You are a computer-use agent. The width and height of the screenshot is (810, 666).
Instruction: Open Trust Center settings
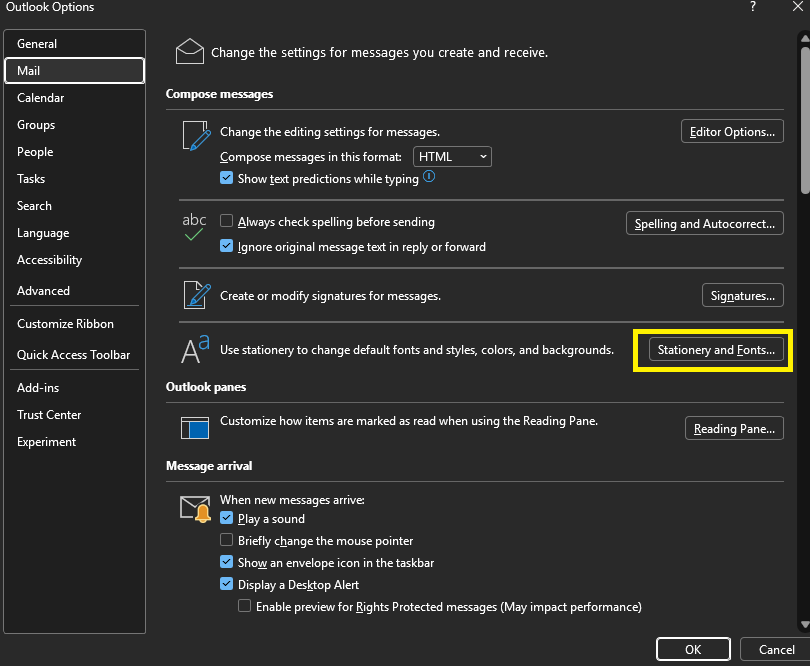(74, 415)
